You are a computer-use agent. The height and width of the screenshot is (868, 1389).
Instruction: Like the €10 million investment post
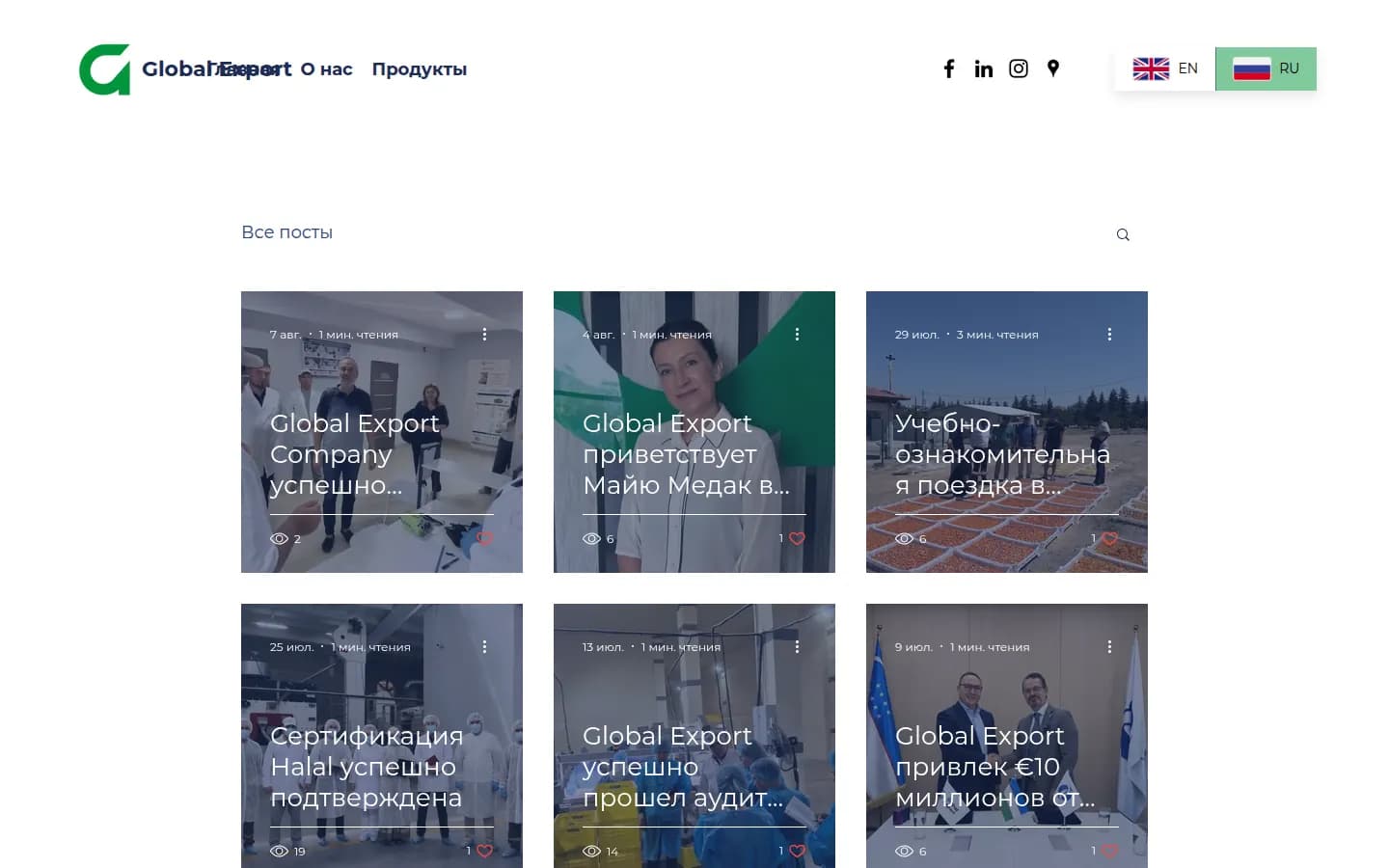tap(1109, 851)
